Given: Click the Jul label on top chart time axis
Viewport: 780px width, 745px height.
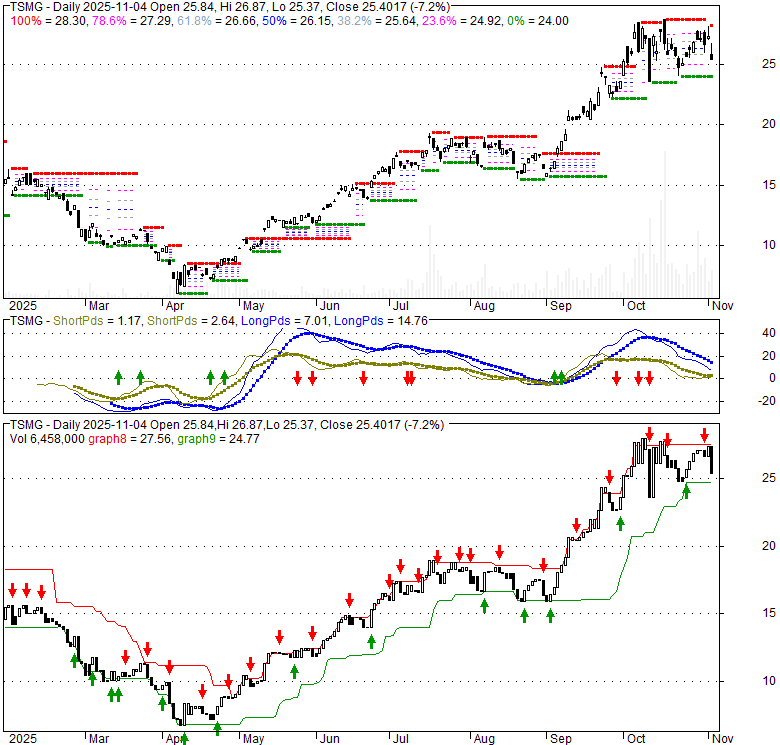Looking at the screenshot, I should tap(400, 306).
